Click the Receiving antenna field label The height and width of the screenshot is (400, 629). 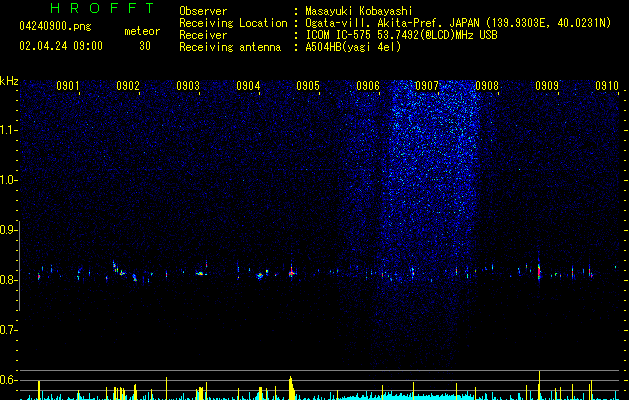click(230, 47)
